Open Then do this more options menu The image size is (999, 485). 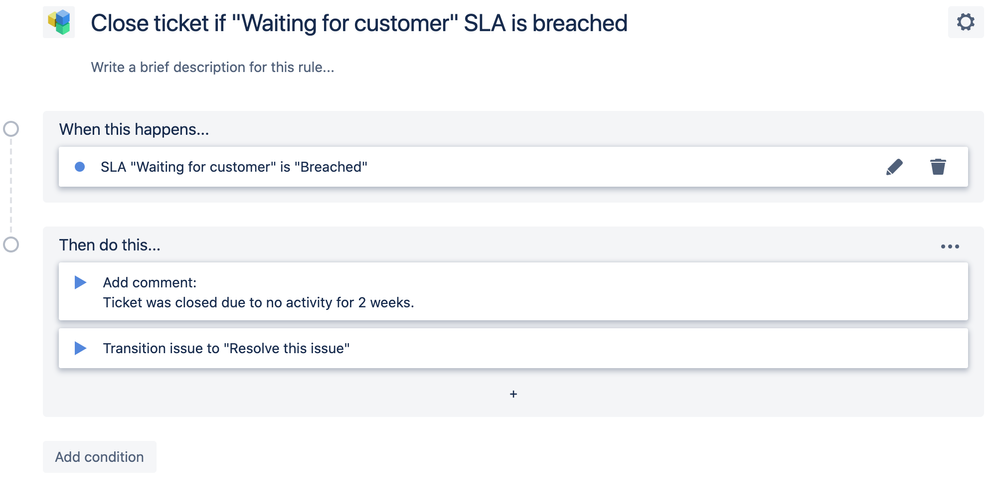pyautogui.click(x=950, y=246)
